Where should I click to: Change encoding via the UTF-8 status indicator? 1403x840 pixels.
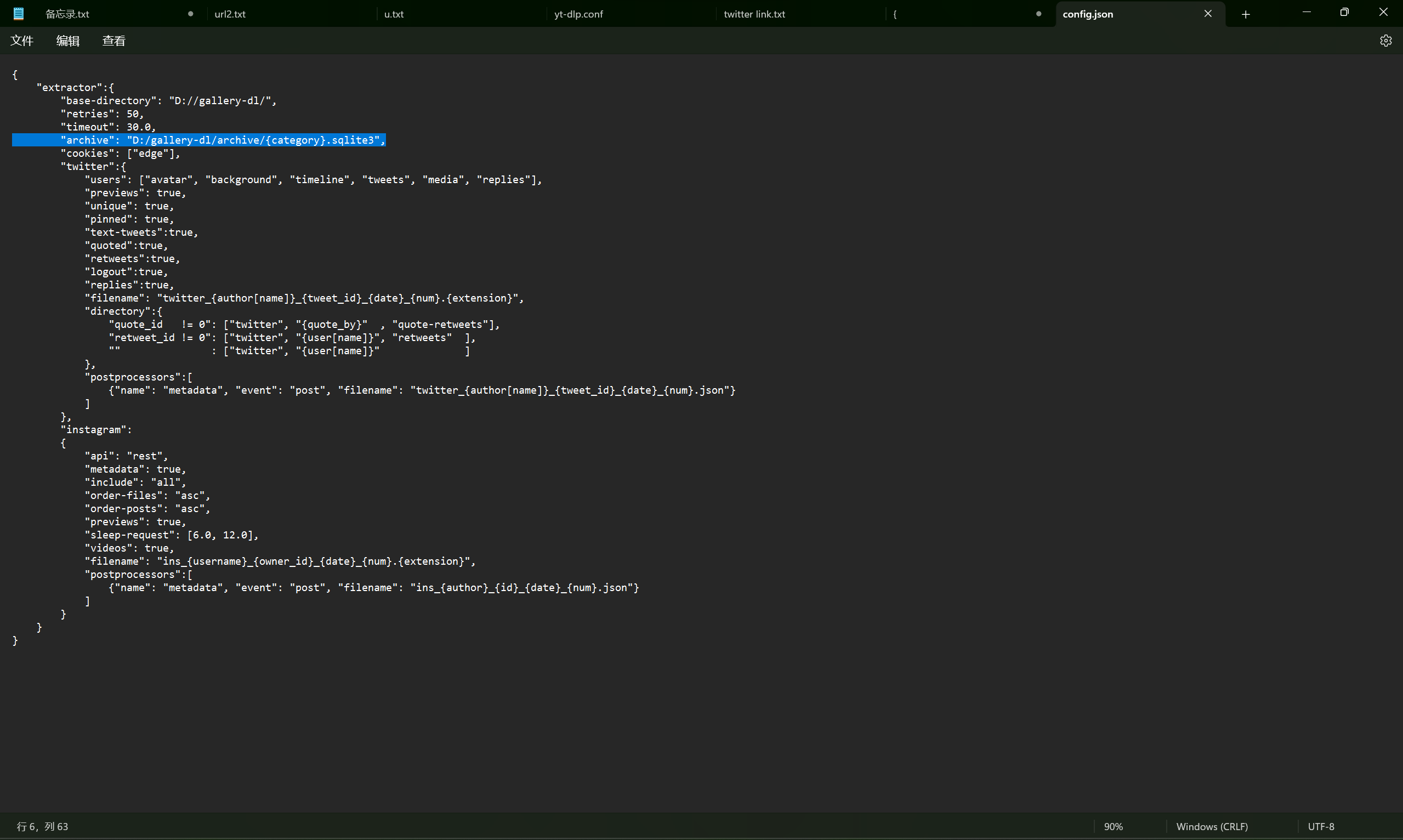(x=1321, y=826)
